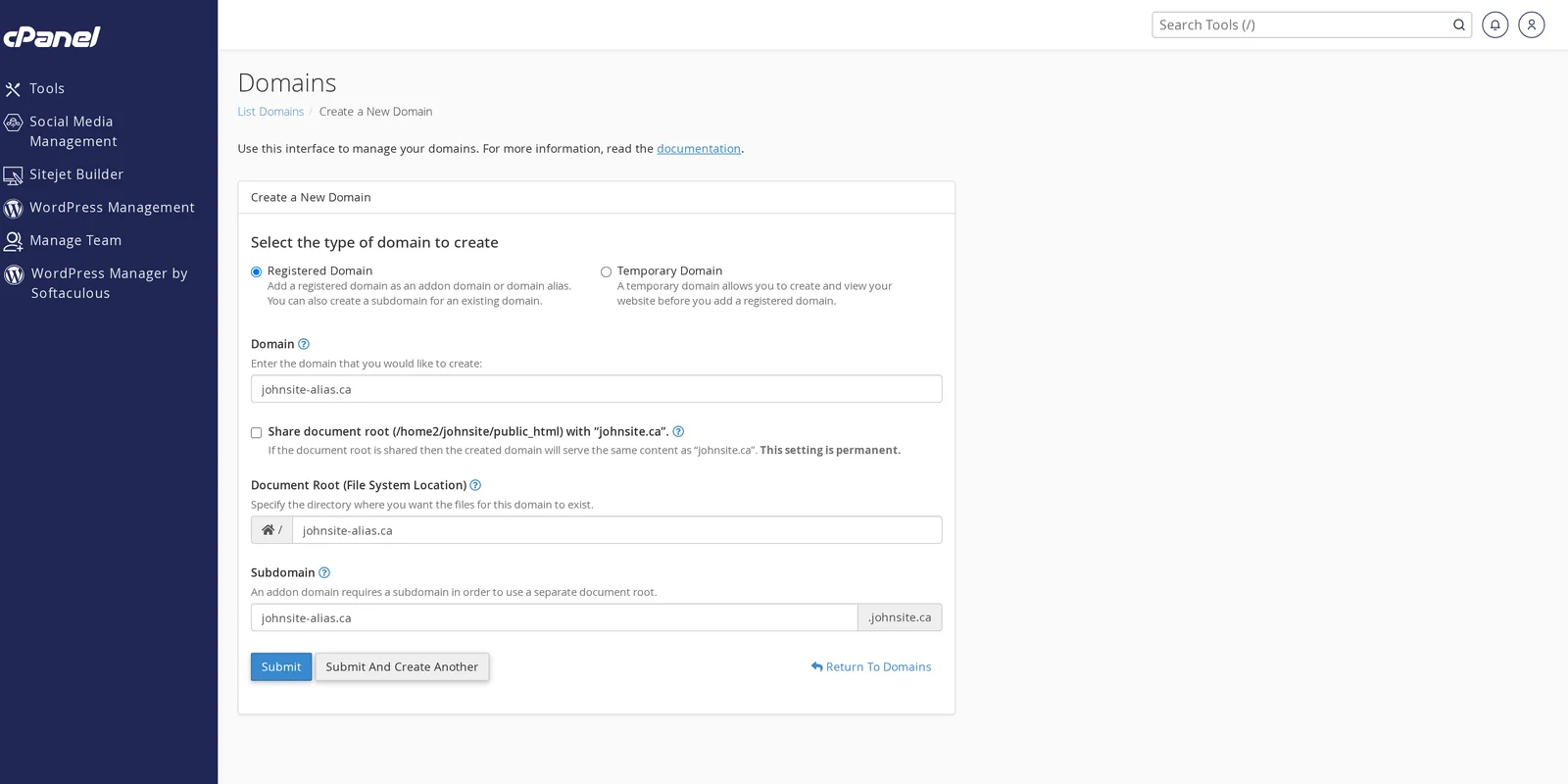This screenshot has width=1568, height=784.
Task: Open Social Media Management menu item
Action: (73, 131)
